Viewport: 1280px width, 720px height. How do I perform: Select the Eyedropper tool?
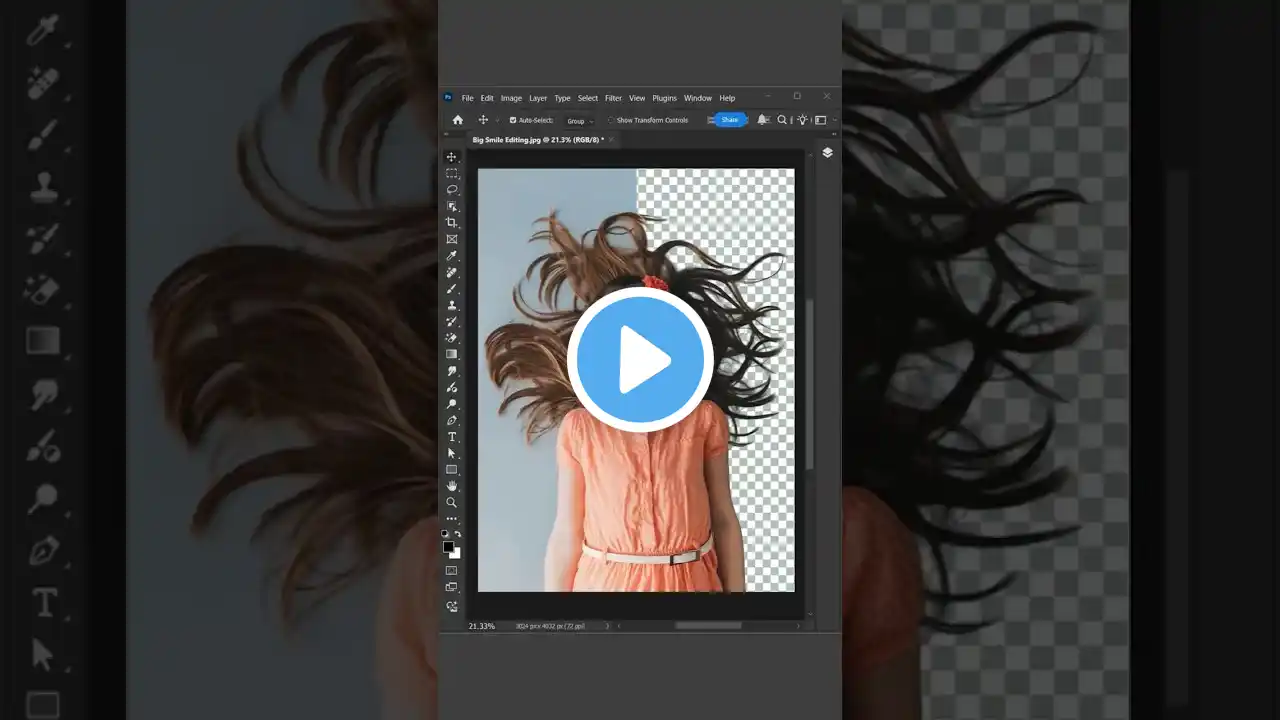[452, 256]
